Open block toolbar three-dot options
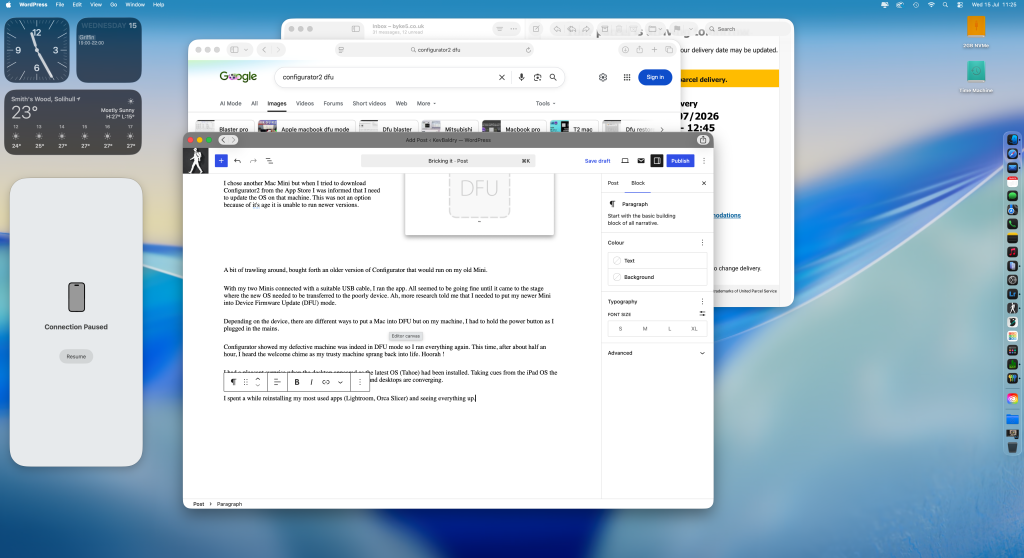 click(360, 382)
